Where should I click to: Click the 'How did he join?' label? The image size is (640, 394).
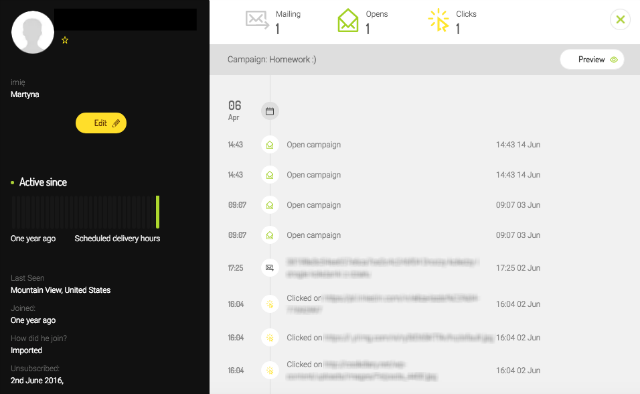click(38, 338)
